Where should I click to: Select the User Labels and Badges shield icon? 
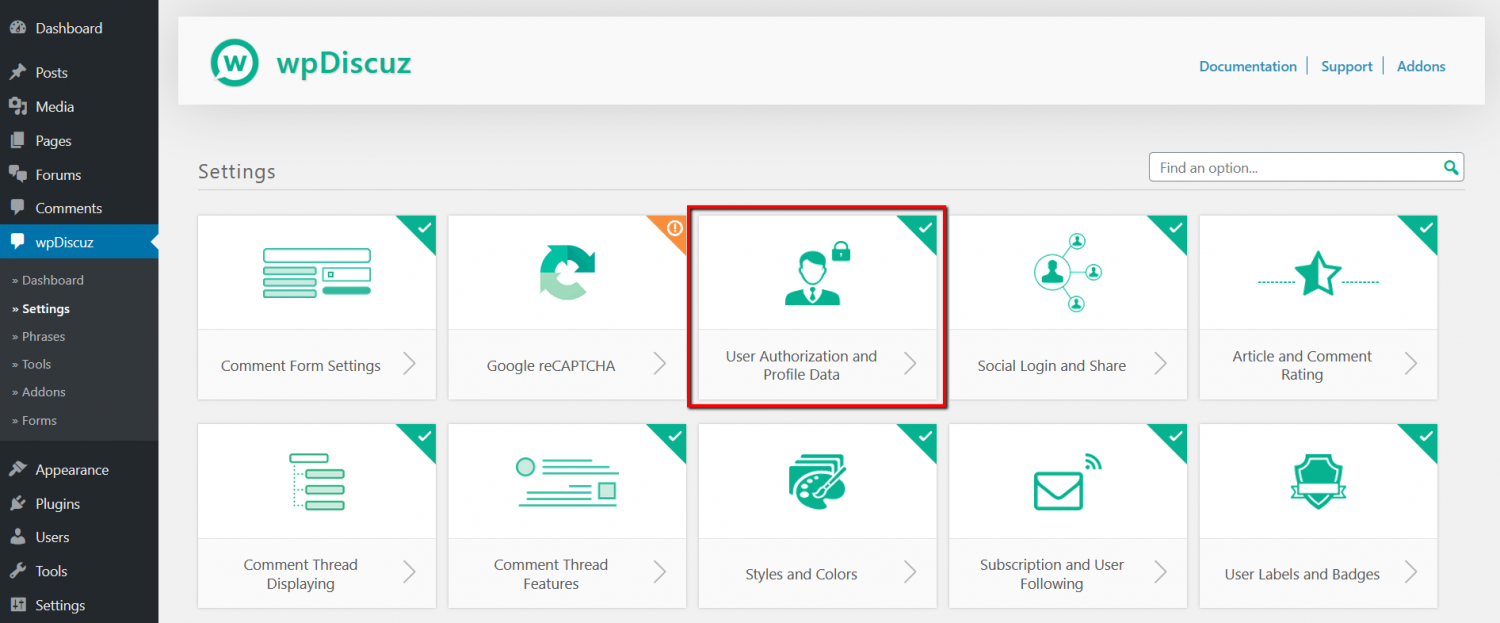click(1317, 480)
